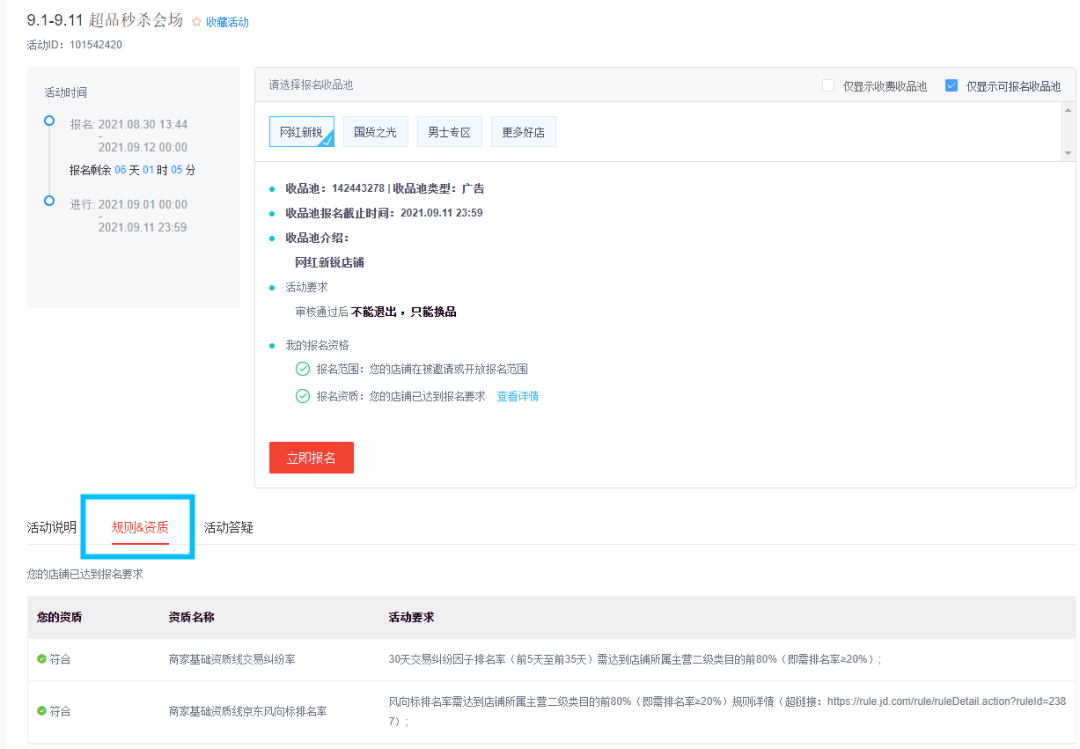Click the pool list scroll-up arrow
Screen dimensions: 1080x749
pyautogui.click(x=1067, y=110)
